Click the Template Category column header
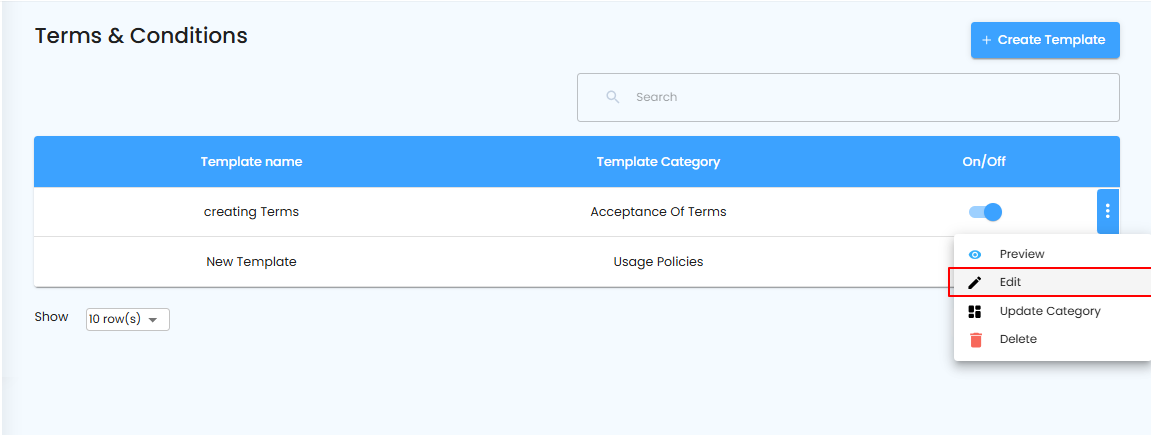 pos(658,161)
